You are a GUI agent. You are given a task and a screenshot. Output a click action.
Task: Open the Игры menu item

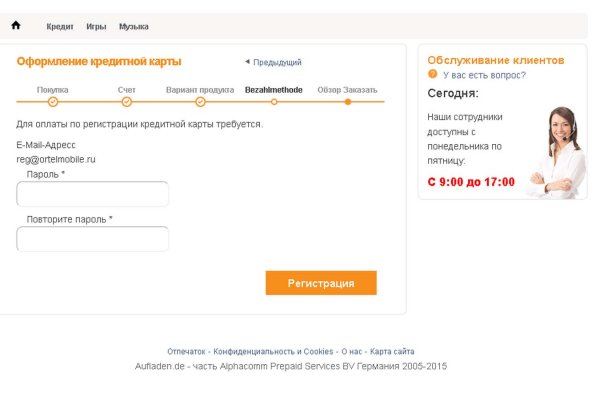coord(96,26)
